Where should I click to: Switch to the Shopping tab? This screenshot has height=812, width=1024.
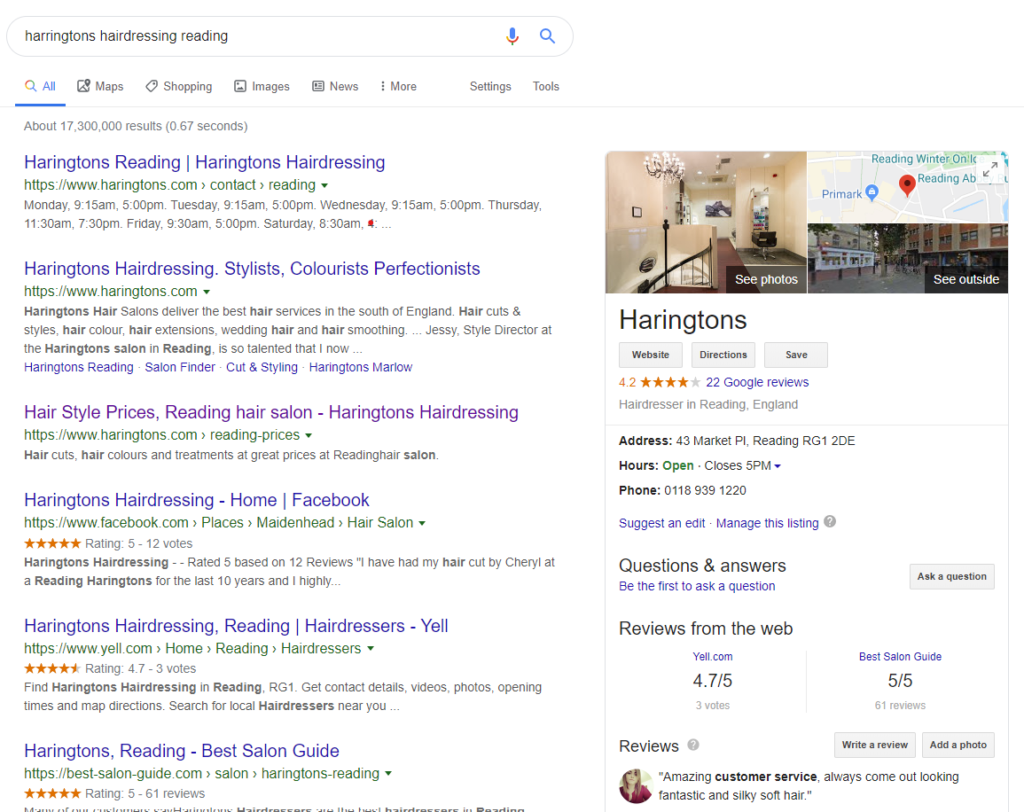click(179, 86)
